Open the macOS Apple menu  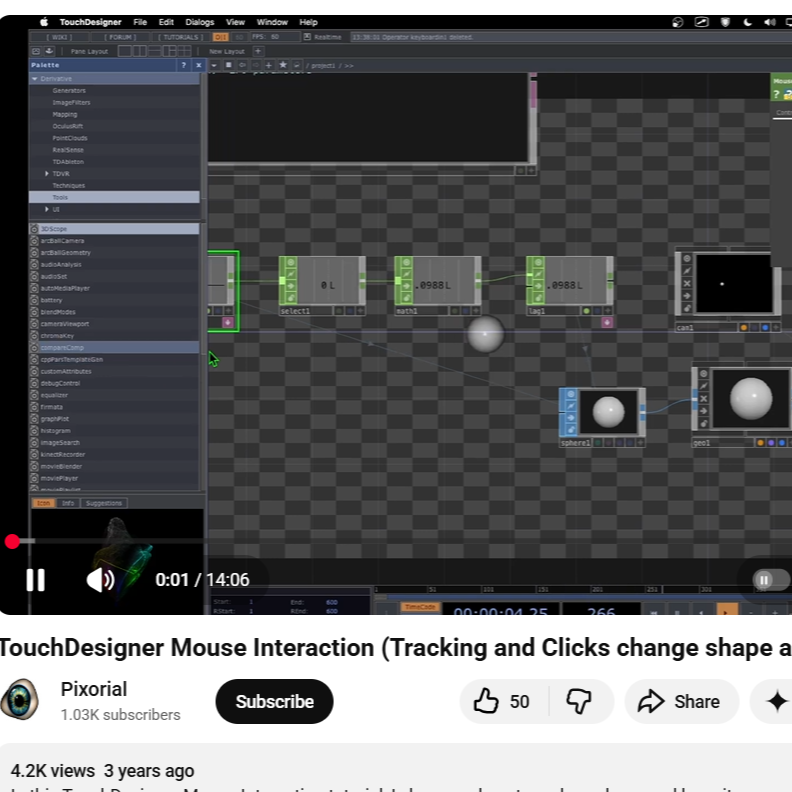(44, 22)
